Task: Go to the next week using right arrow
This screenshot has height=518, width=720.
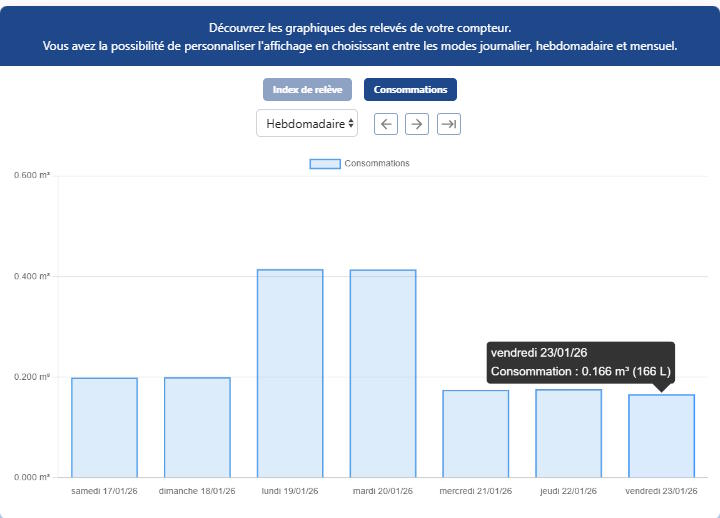Action: pos(418,124)
